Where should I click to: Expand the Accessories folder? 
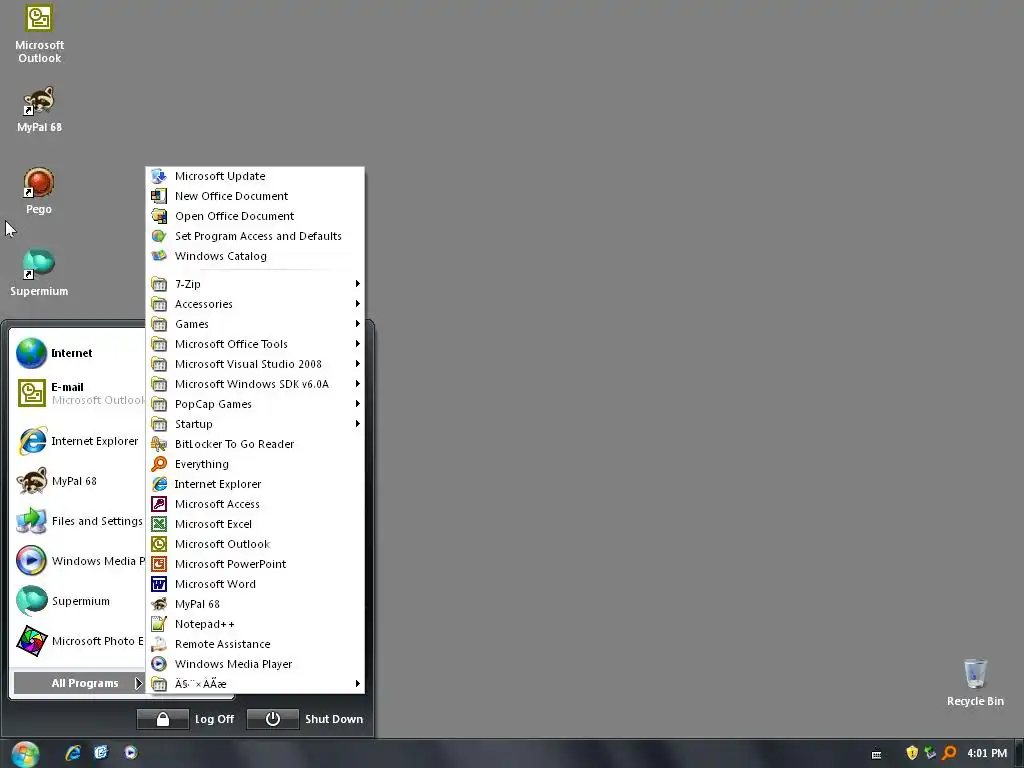(x=255, y=304)
